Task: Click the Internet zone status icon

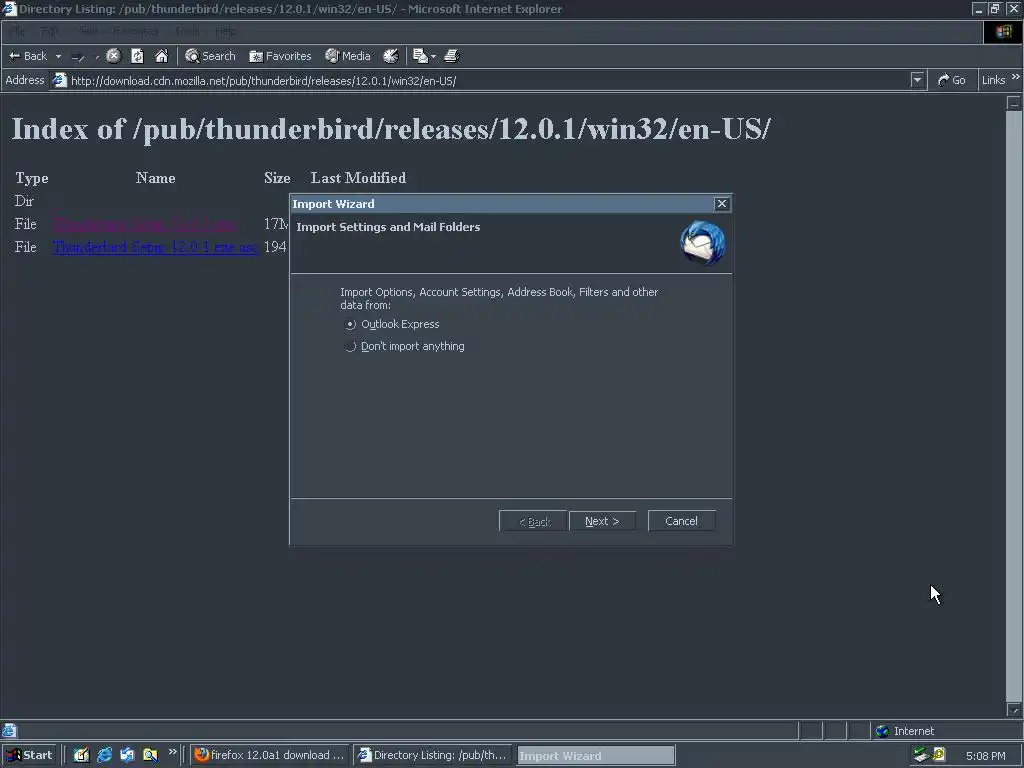Action: 882,731
